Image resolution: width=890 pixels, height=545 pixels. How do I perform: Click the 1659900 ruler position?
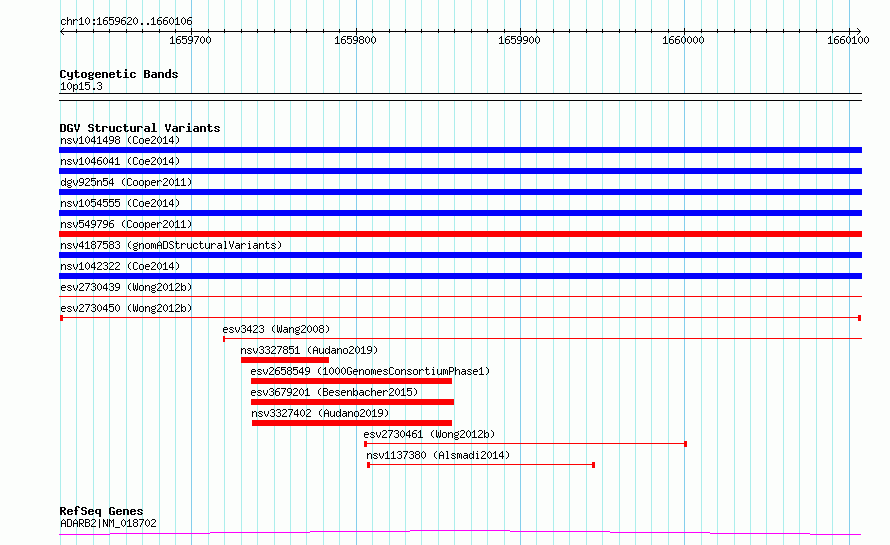[519, 40]
